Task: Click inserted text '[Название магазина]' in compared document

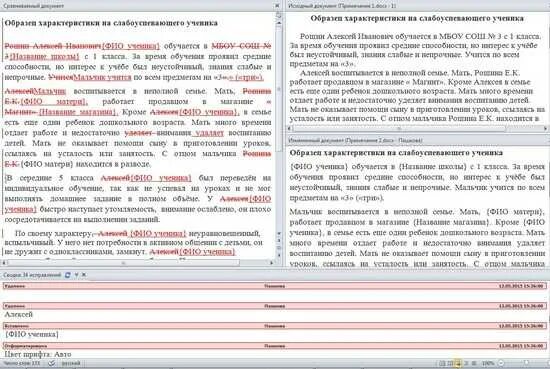Action: [78, 112]
